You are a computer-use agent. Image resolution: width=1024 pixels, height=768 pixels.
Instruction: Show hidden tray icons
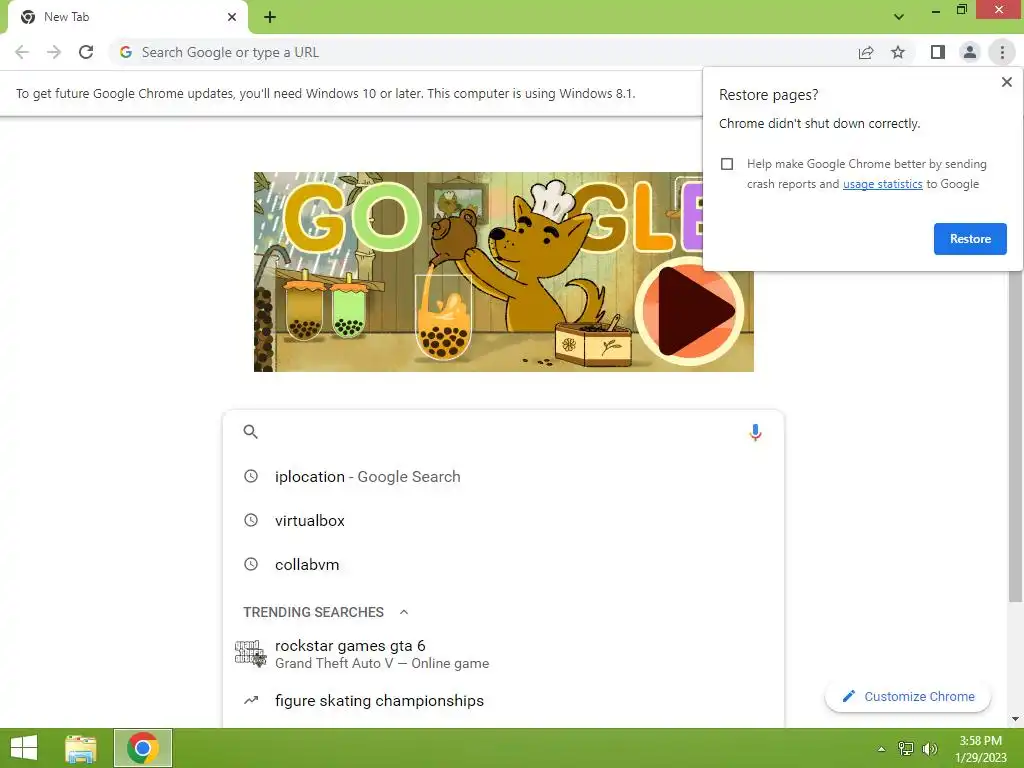click(882, 749)
